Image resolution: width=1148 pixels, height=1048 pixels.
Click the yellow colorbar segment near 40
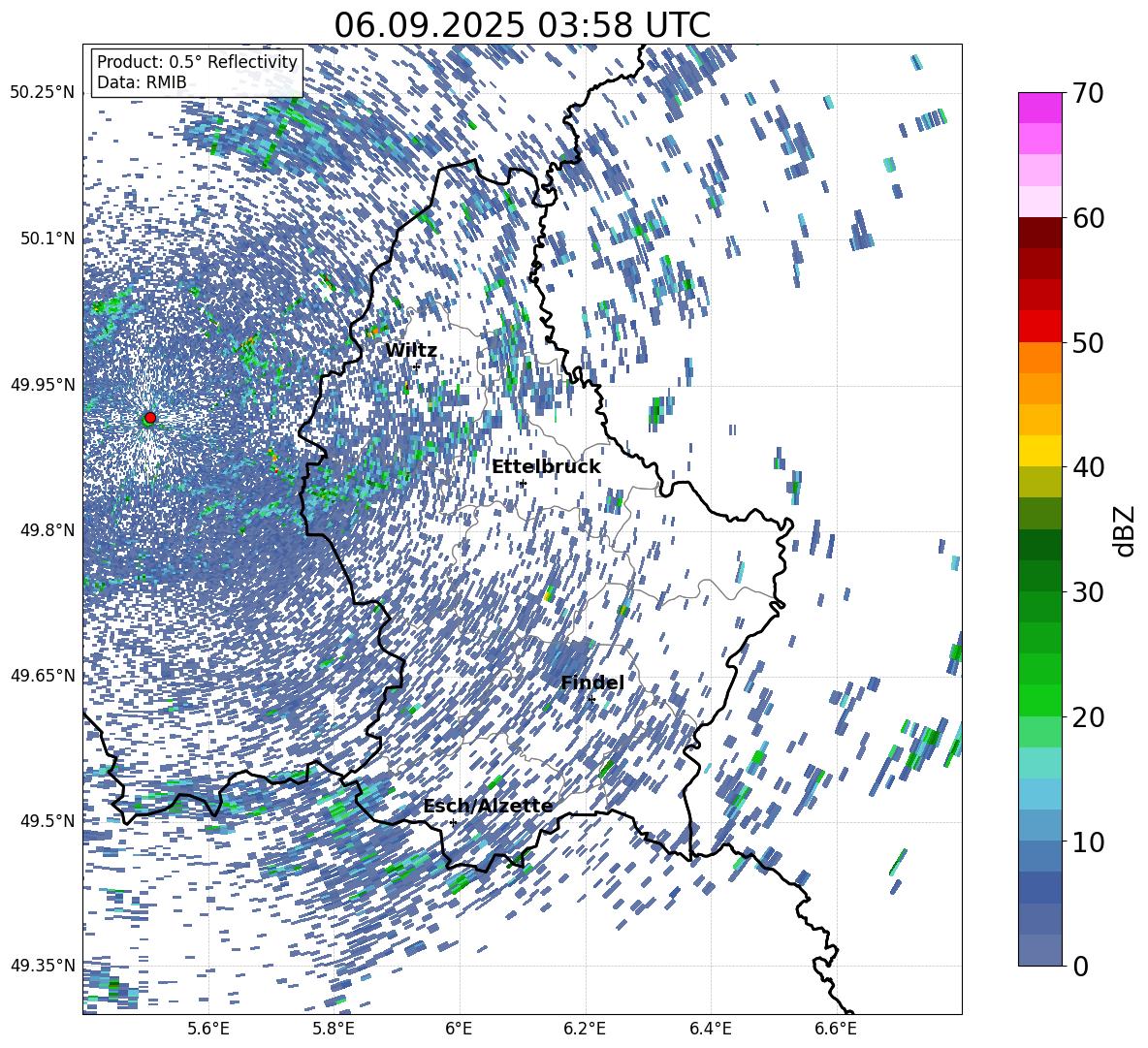(1039, 452)
